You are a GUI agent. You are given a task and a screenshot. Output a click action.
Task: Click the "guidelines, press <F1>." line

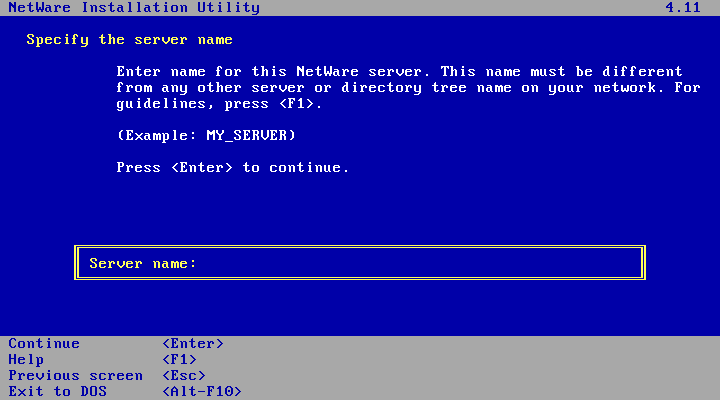(x=219, y=104)
